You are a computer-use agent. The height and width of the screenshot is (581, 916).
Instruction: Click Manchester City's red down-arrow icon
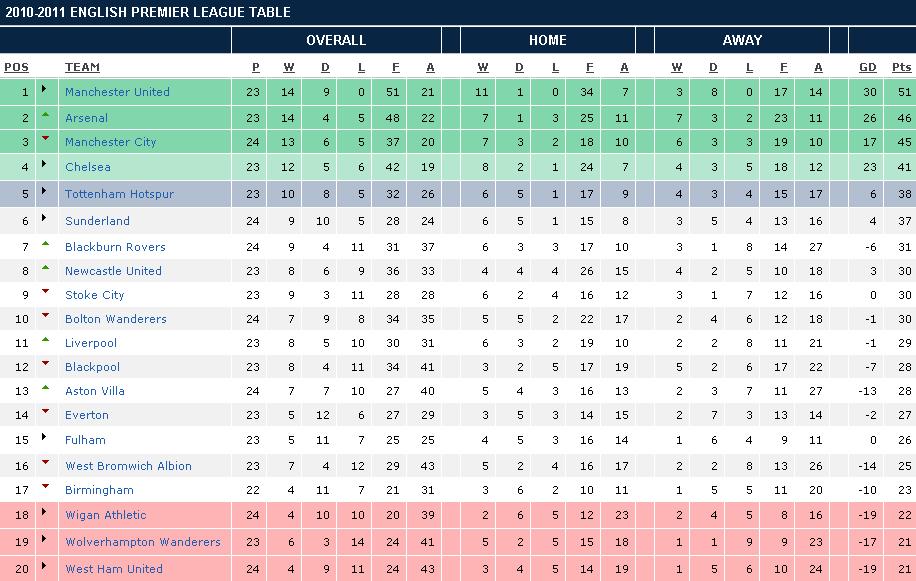[x=46, y=139]
